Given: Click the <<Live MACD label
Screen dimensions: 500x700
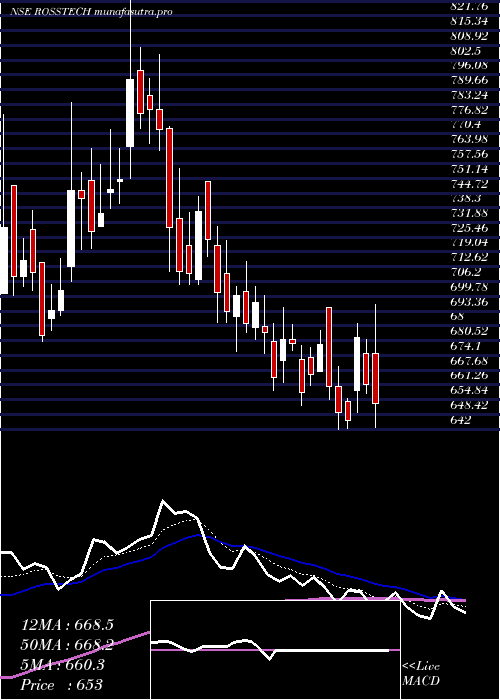Looking at the screenshot, I should pos(421,674).
